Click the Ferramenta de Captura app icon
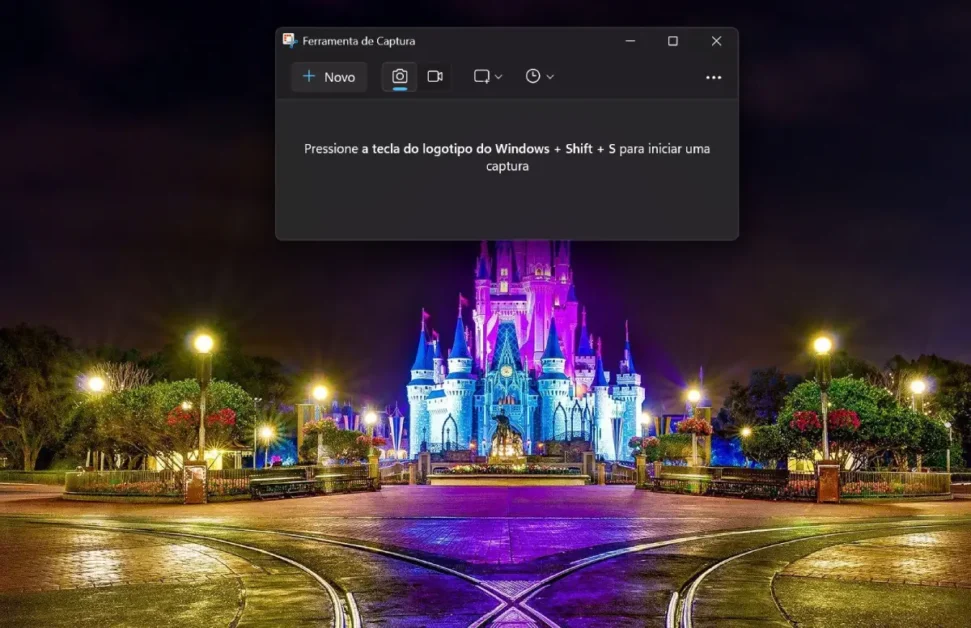Viewport: 971px width, 628px height. (289, 41)
